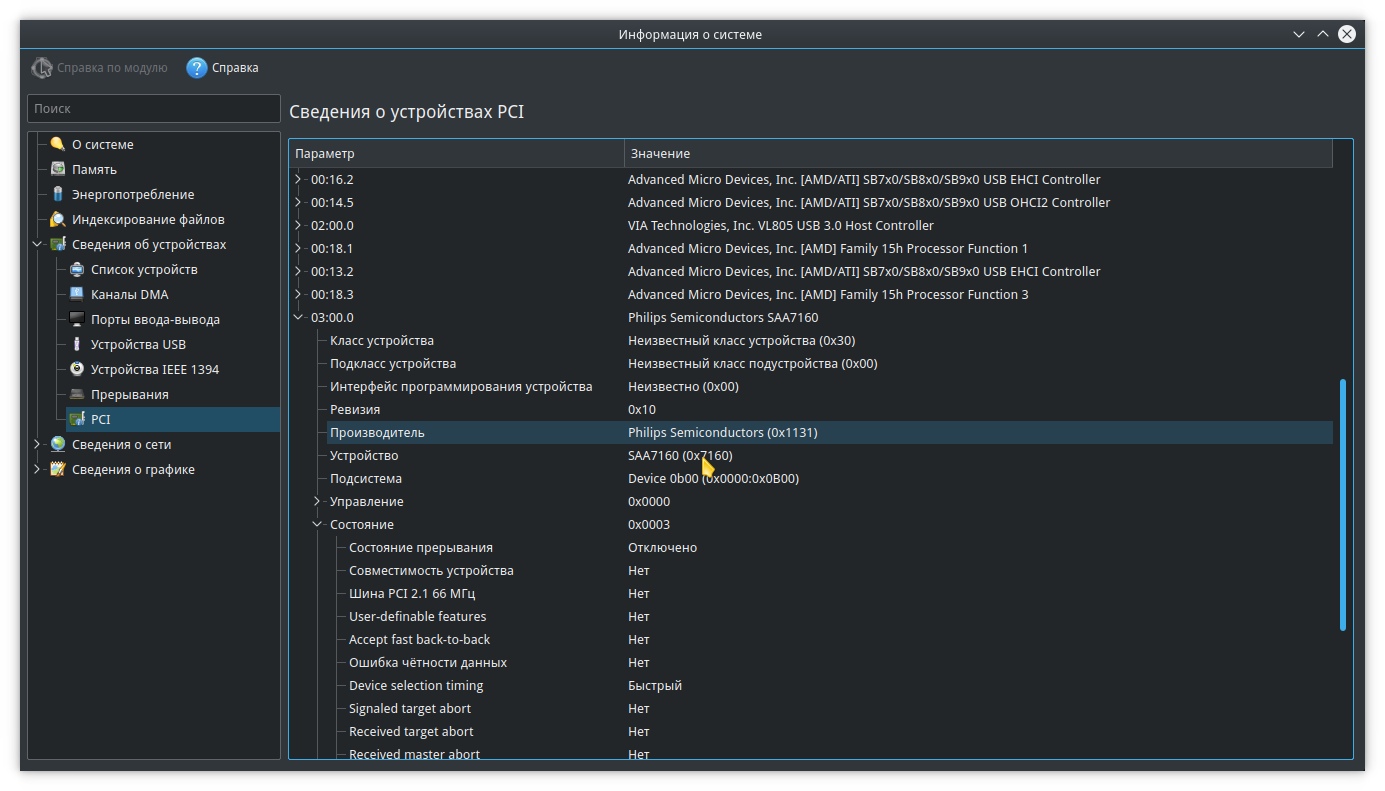Collapse the 03:00.0 device entry
The image size is (1385, 791).
(298, 318)
